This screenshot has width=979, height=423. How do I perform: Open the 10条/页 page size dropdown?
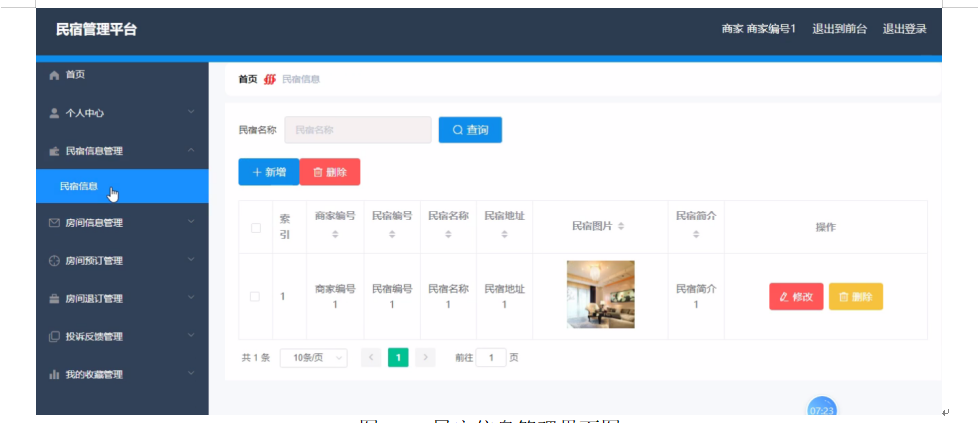click(x=313, y=357)
